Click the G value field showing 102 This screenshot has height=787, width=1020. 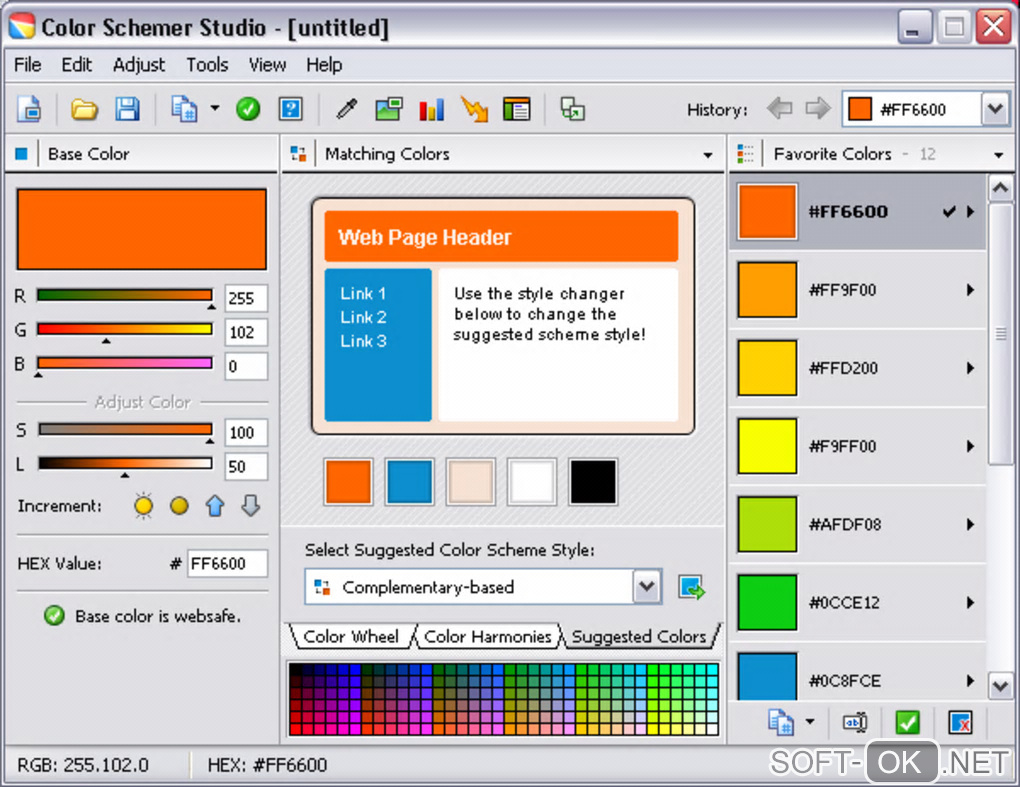pyautogui.click(x=246, y=332)
